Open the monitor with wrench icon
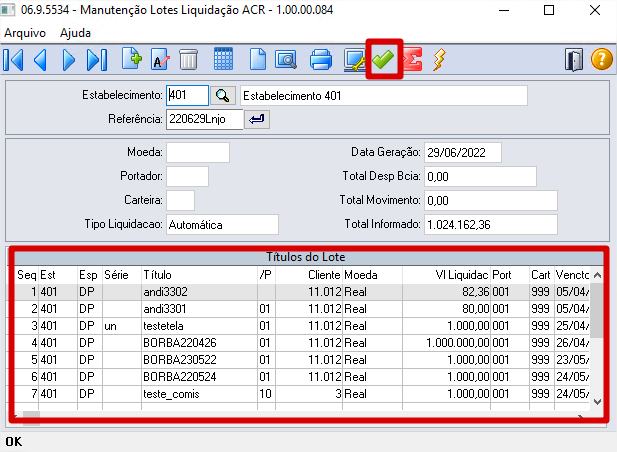The height and width of the screenshot is (452, 617). 354,60
